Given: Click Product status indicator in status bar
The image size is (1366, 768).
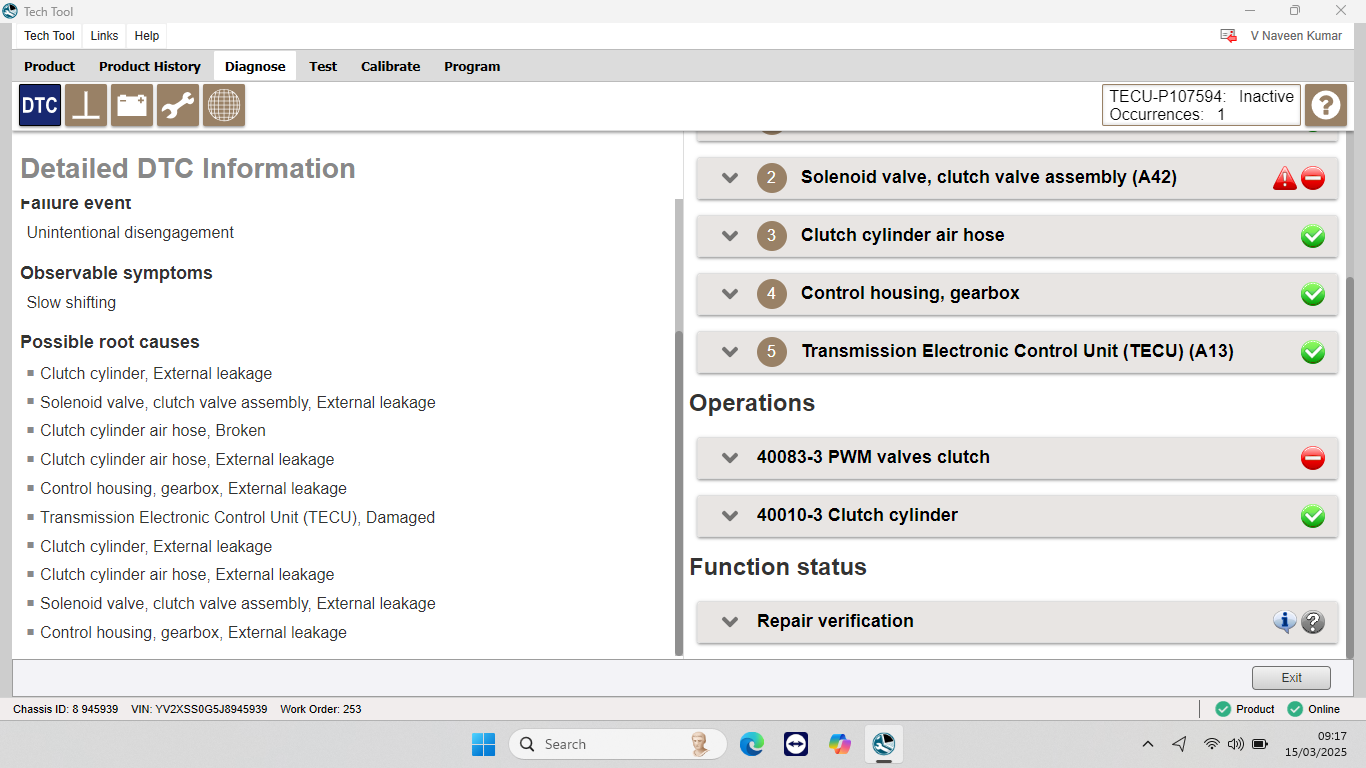Looking at the screenshot, I should pos(1245,709).
